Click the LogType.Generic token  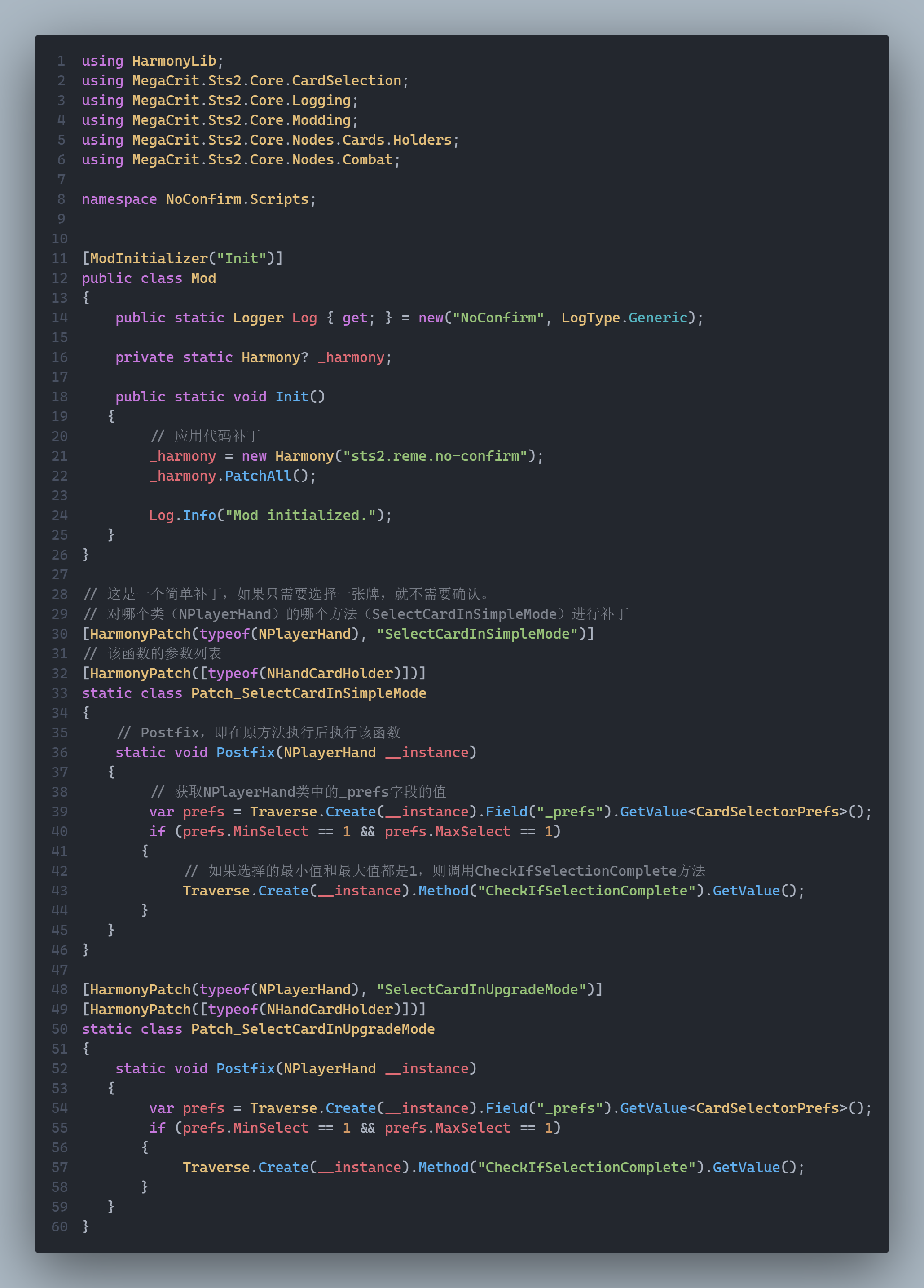[x=624, y=318]
